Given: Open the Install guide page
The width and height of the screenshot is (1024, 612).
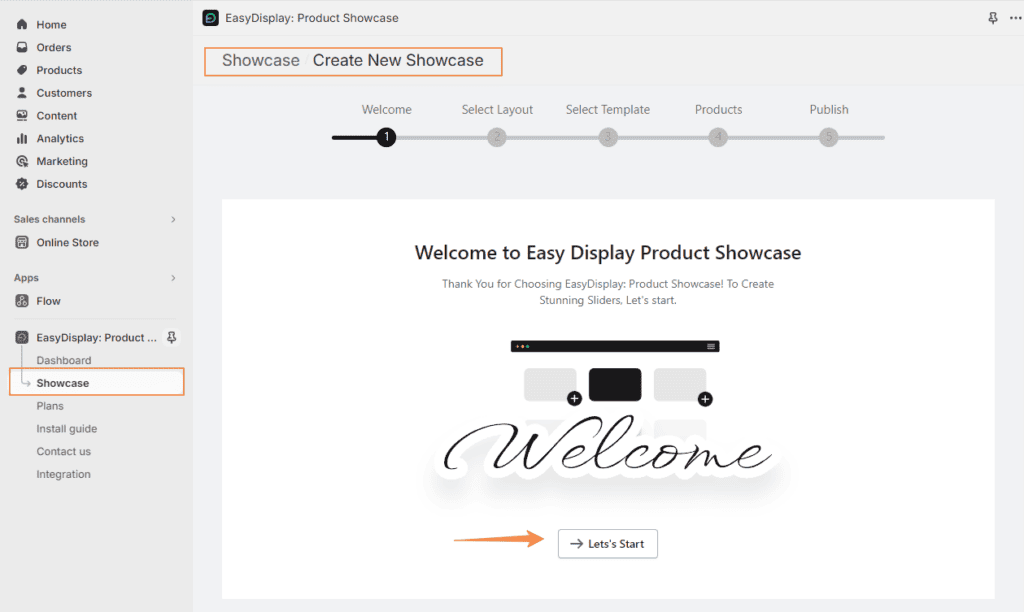Looking at the screenshot, I should pos(66,428).
